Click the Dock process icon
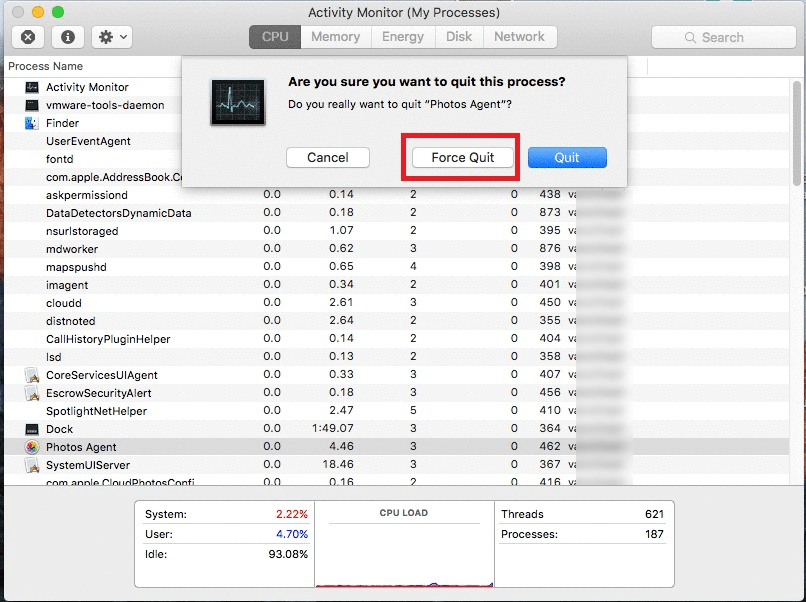Image resolution: width=806 pixels, height=602 pixels. [32, 429]
